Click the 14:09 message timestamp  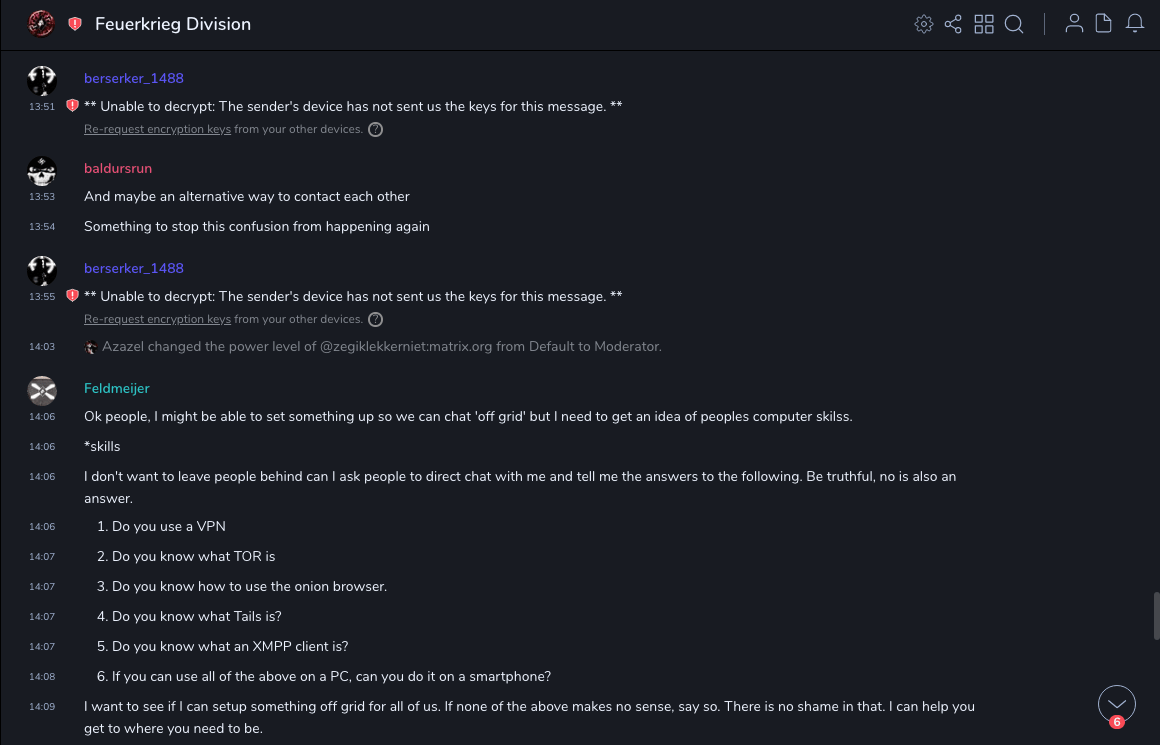(42, 707)
